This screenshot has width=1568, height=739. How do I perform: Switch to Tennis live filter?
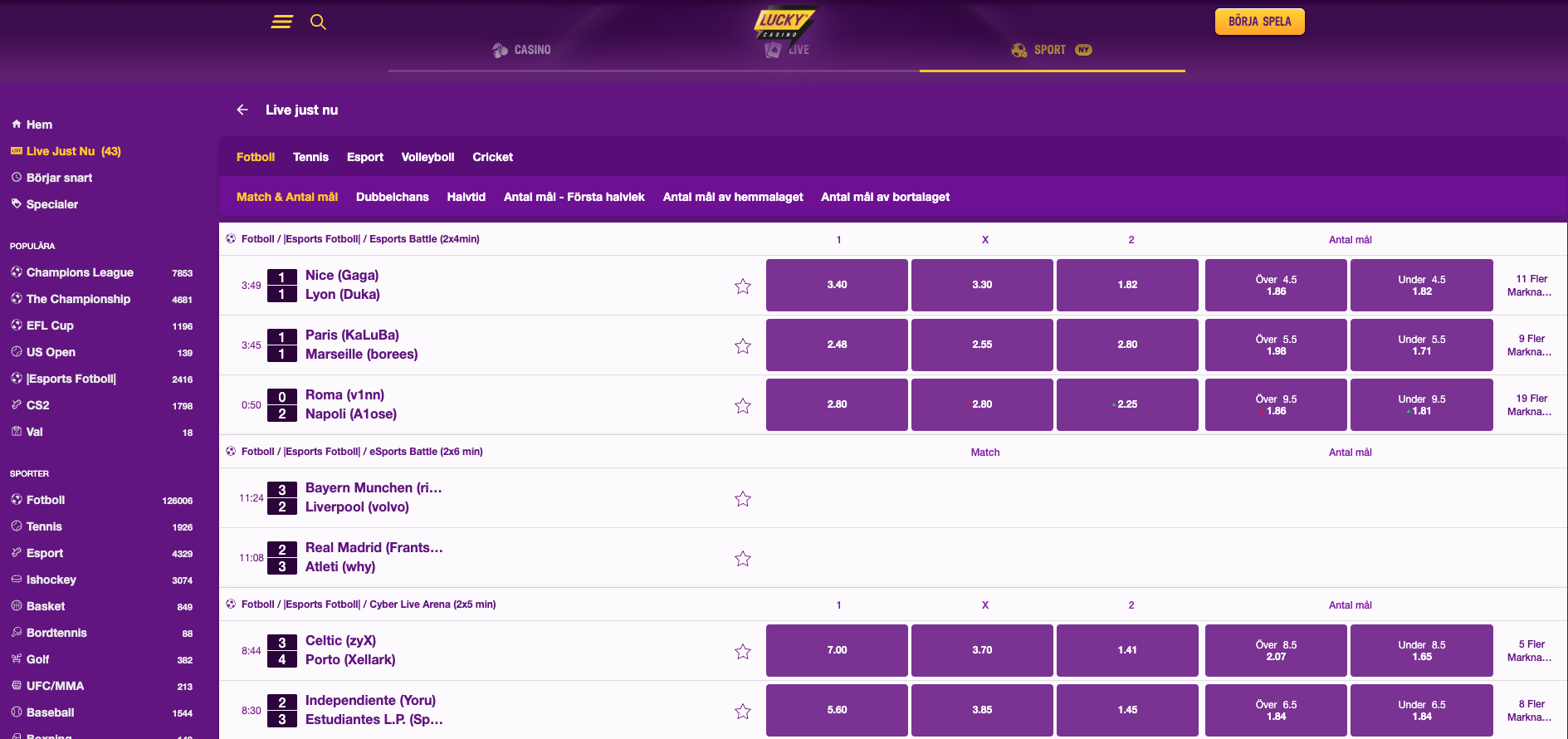(310, 157)
